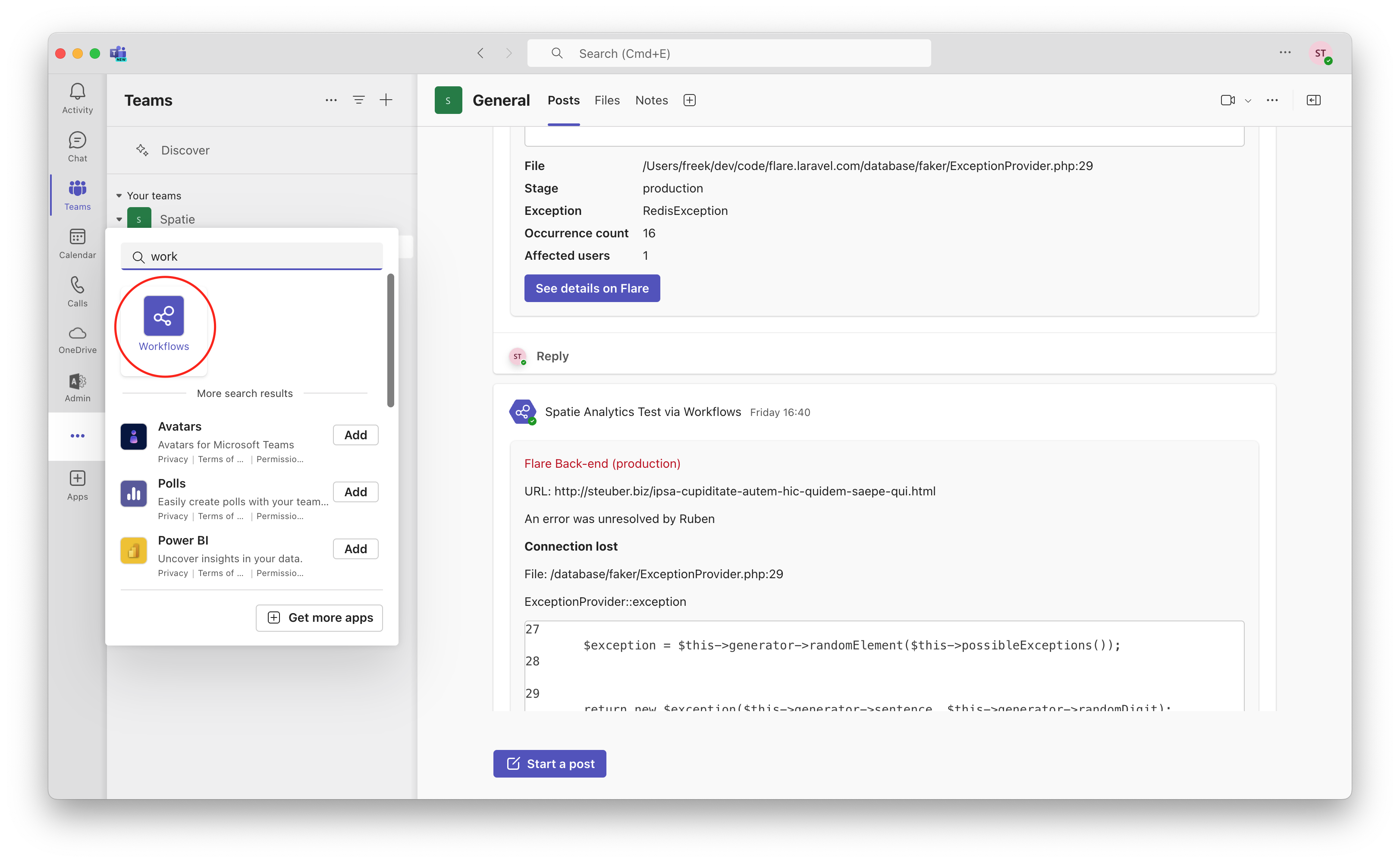
Task: Click the filter icon in the Teams panel
Action: (x=359, y=100)
